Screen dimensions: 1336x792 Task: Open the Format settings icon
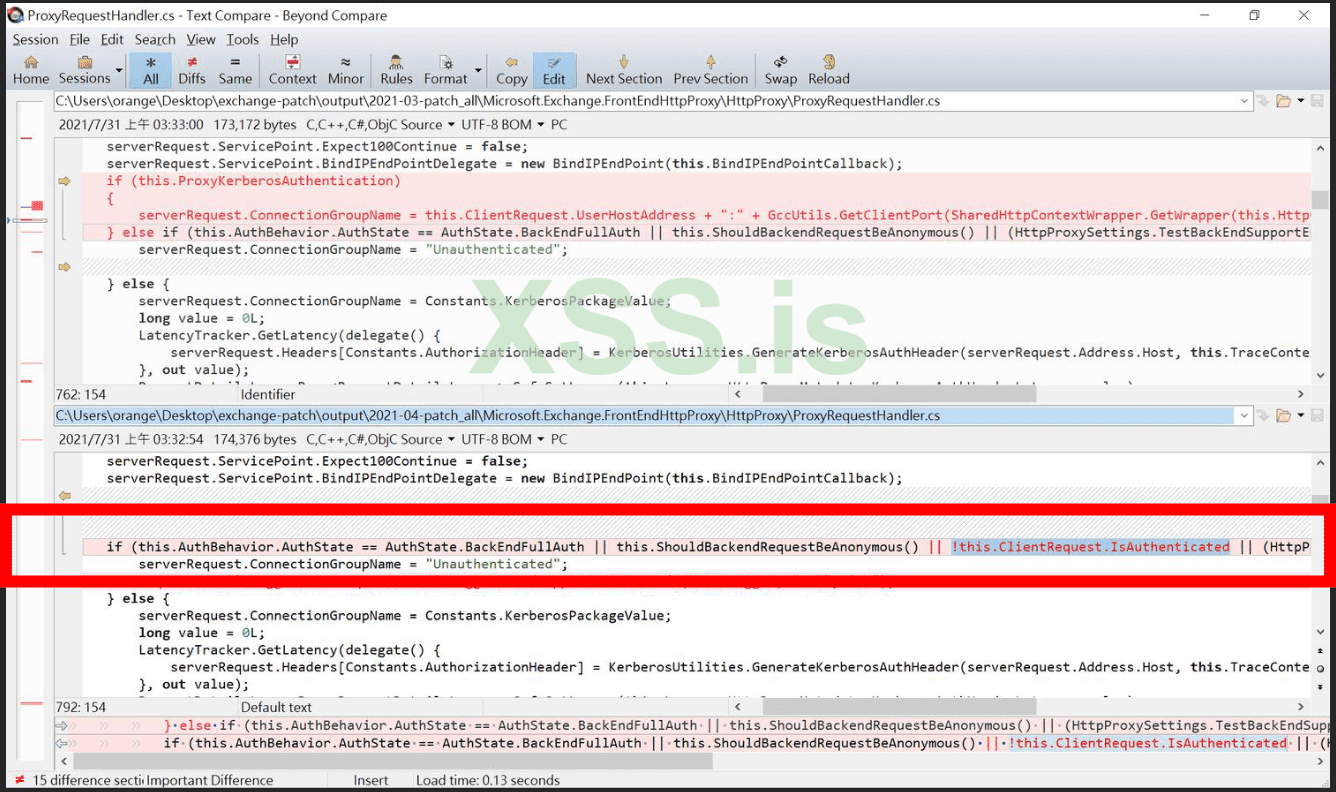445,70
